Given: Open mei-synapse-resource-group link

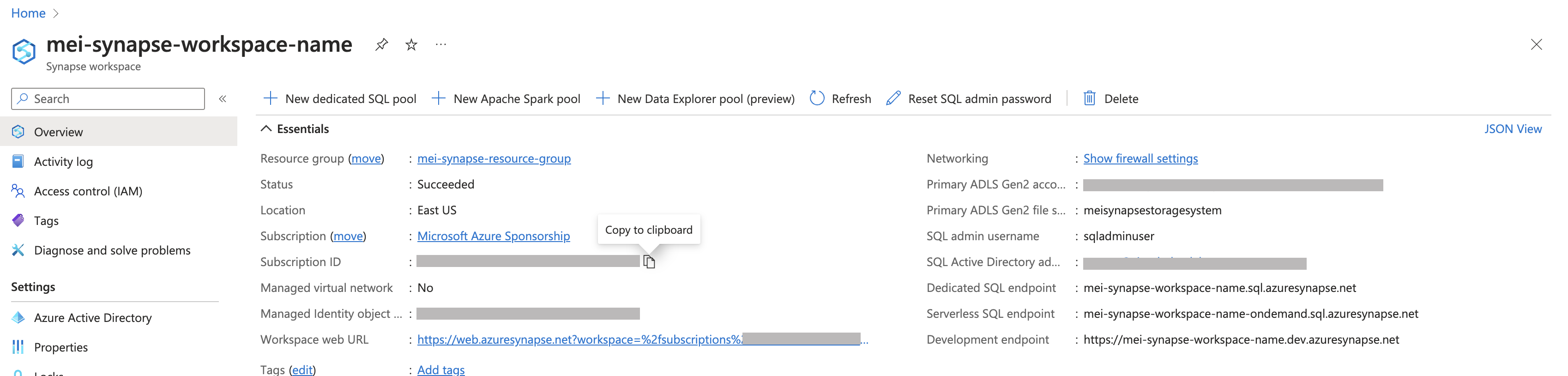Looking at the screenshot, I should pos(494,158).
